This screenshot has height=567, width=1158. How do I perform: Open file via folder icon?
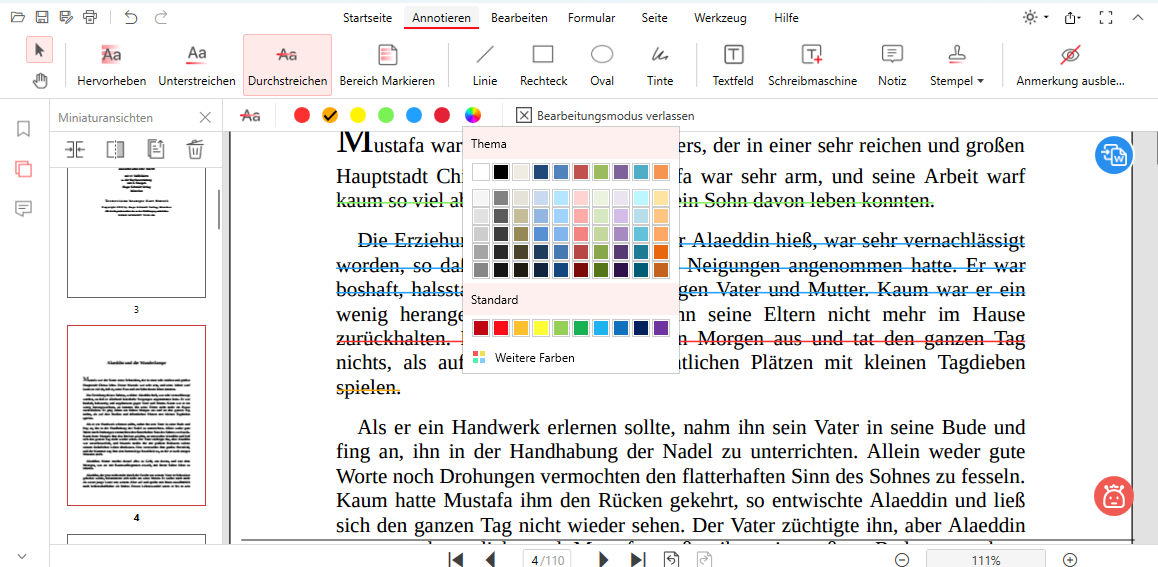coord(18,17)
